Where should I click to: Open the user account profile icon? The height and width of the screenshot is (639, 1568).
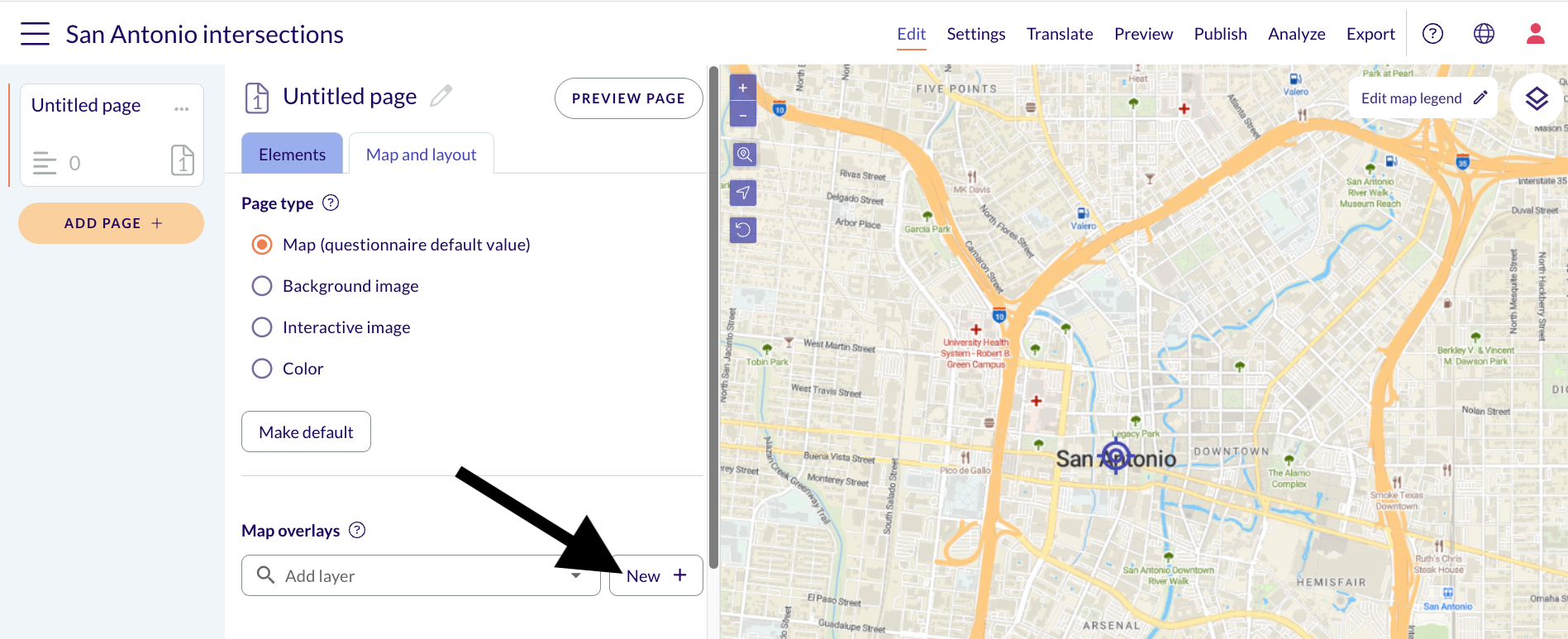tap(1536, 34)
